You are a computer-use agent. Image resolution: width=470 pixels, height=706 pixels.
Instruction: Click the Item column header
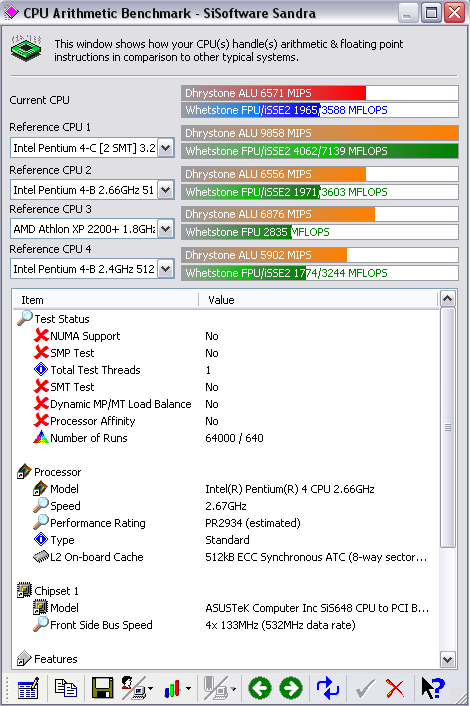106,300
